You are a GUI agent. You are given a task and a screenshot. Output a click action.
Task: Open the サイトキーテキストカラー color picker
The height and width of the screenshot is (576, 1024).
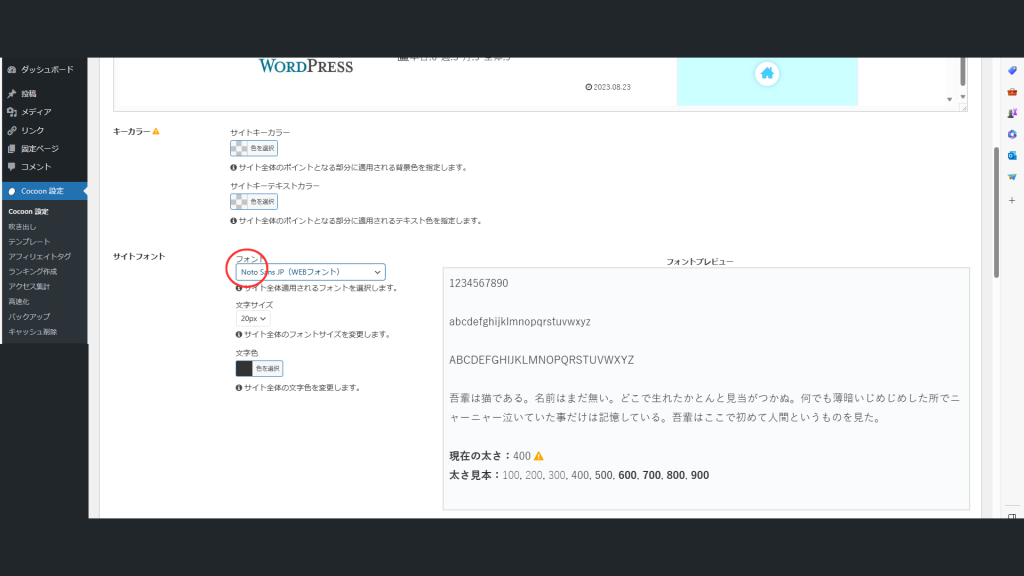(253, 201)
